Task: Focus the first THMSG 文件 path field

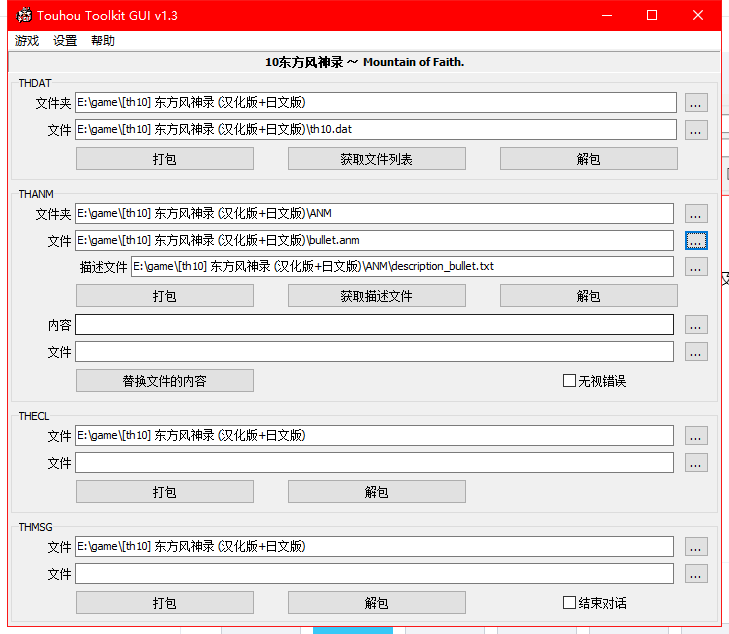Action: (374, 547)
